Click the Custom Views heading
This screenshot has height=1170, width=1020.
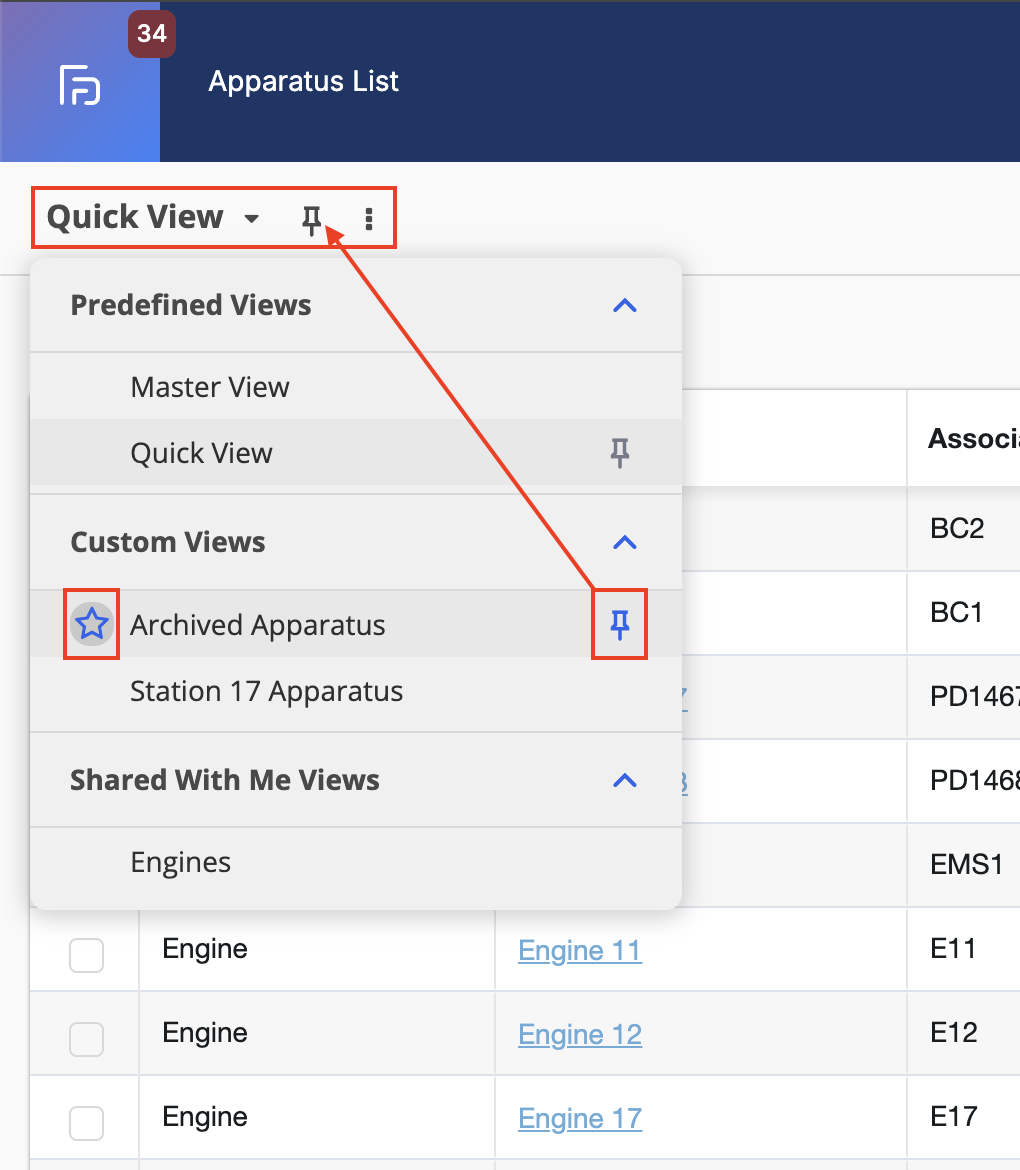pyautogui.click(x=168, y=542)
